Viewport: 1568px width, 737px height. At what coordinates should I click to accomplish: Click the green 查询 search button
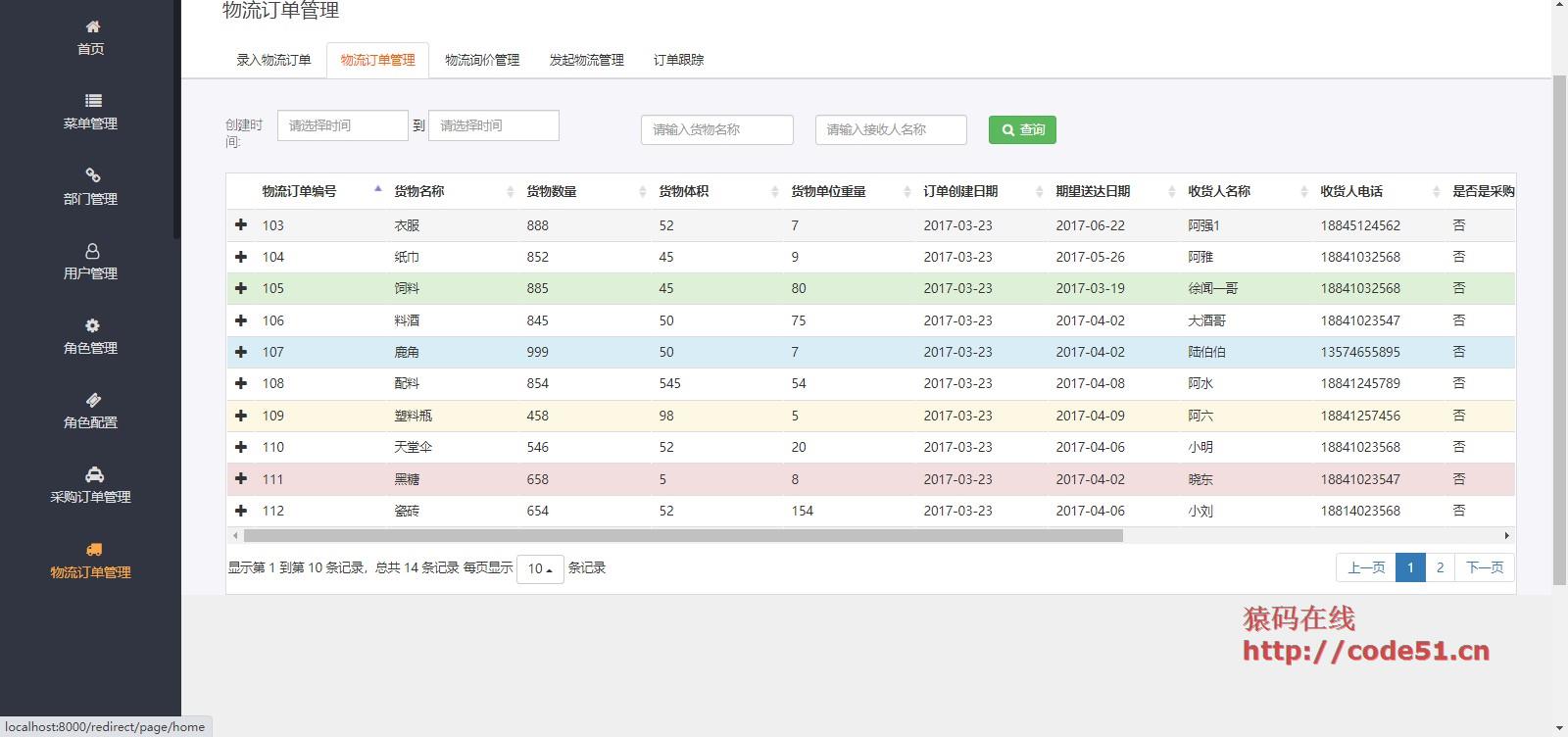coord(1022,129)
